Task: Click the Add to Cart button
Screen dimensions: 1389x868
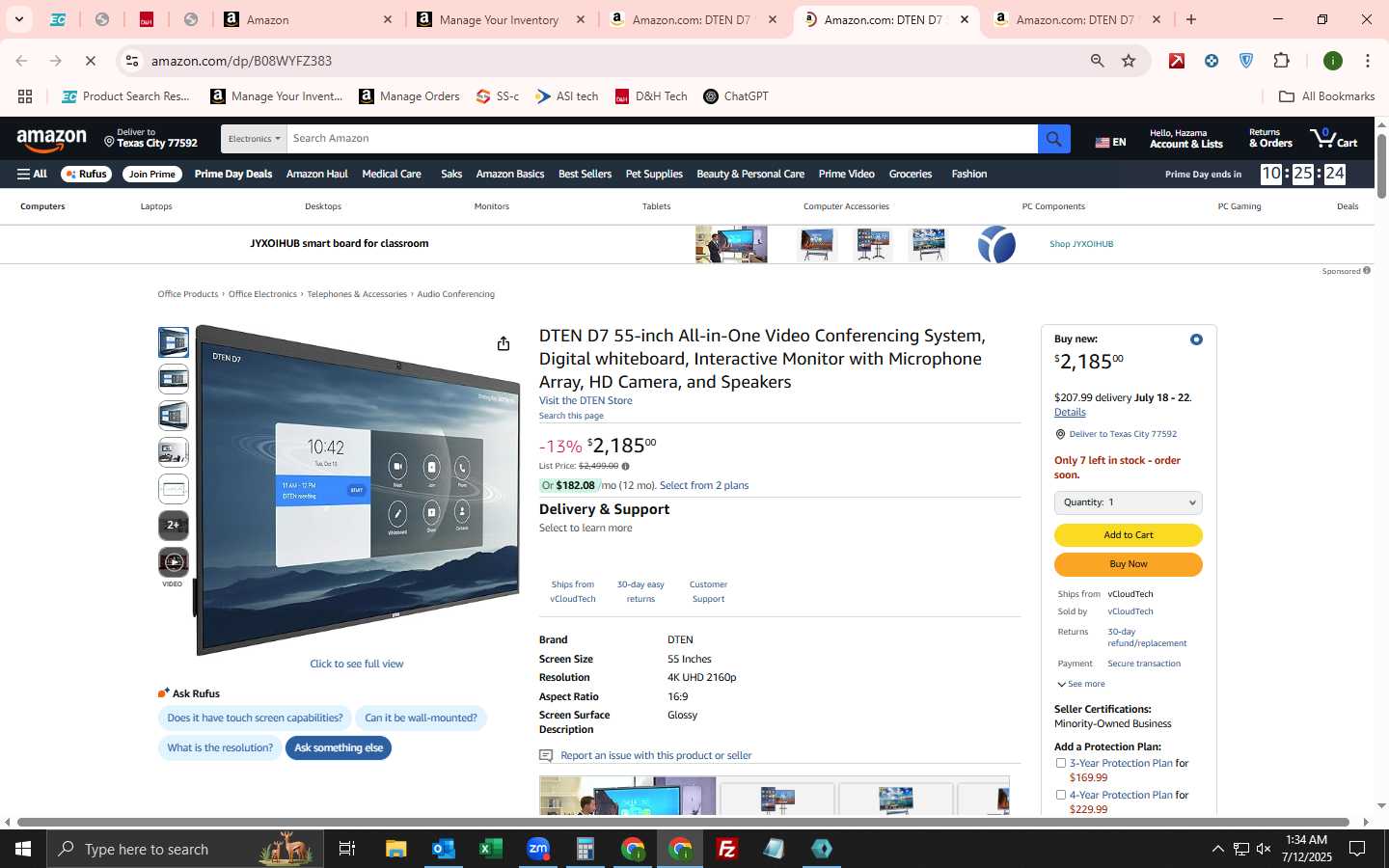Action: pos(1129,535)
